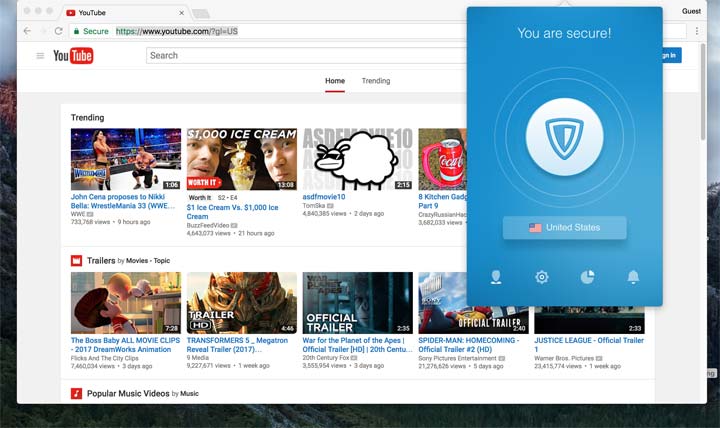Viewport: 720px width, 428px height.
Task: Open the Trailers section heading
Action: point(101,261)
